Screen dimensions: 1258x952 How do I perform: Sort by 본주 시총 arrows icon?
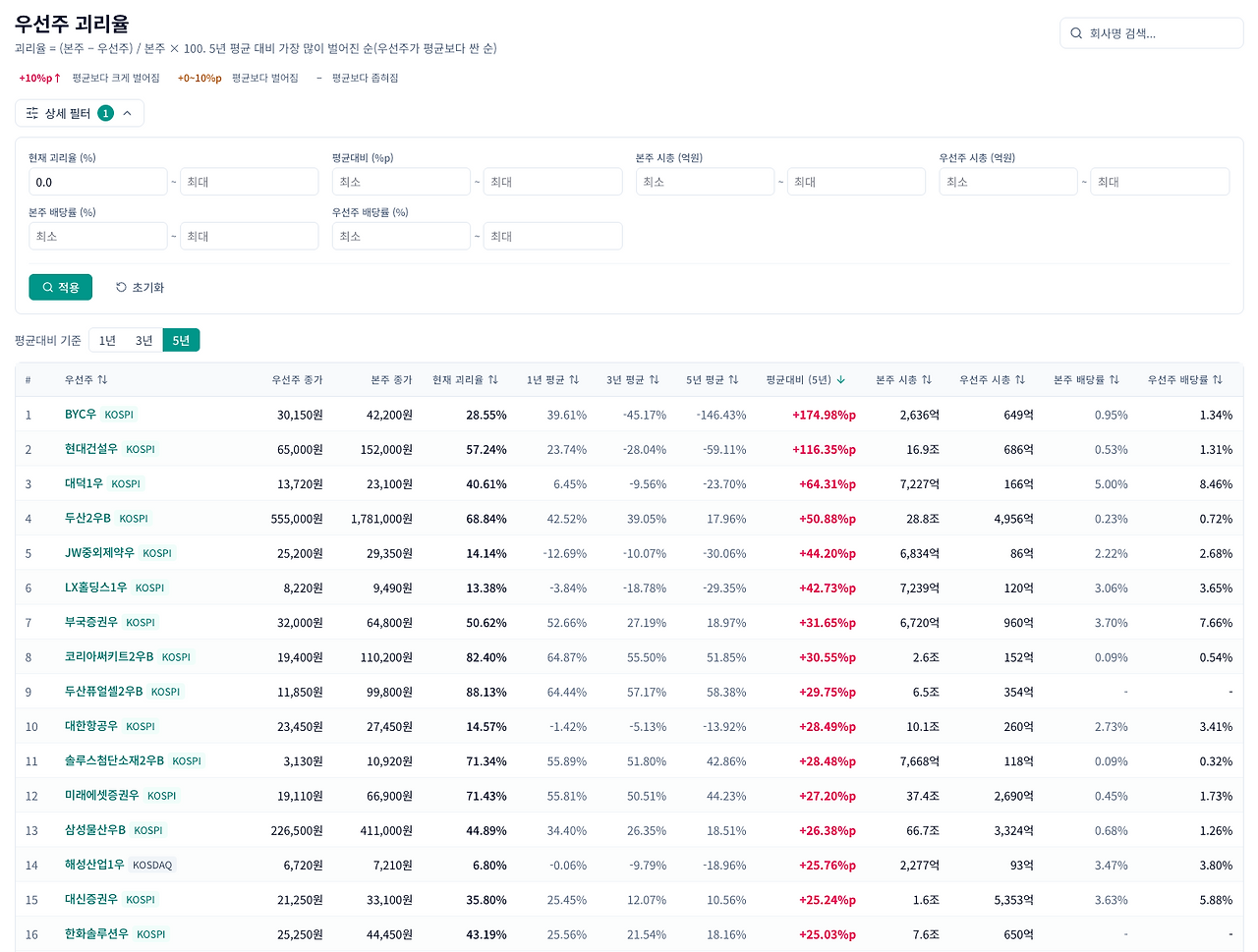click(x=927, y=380)
